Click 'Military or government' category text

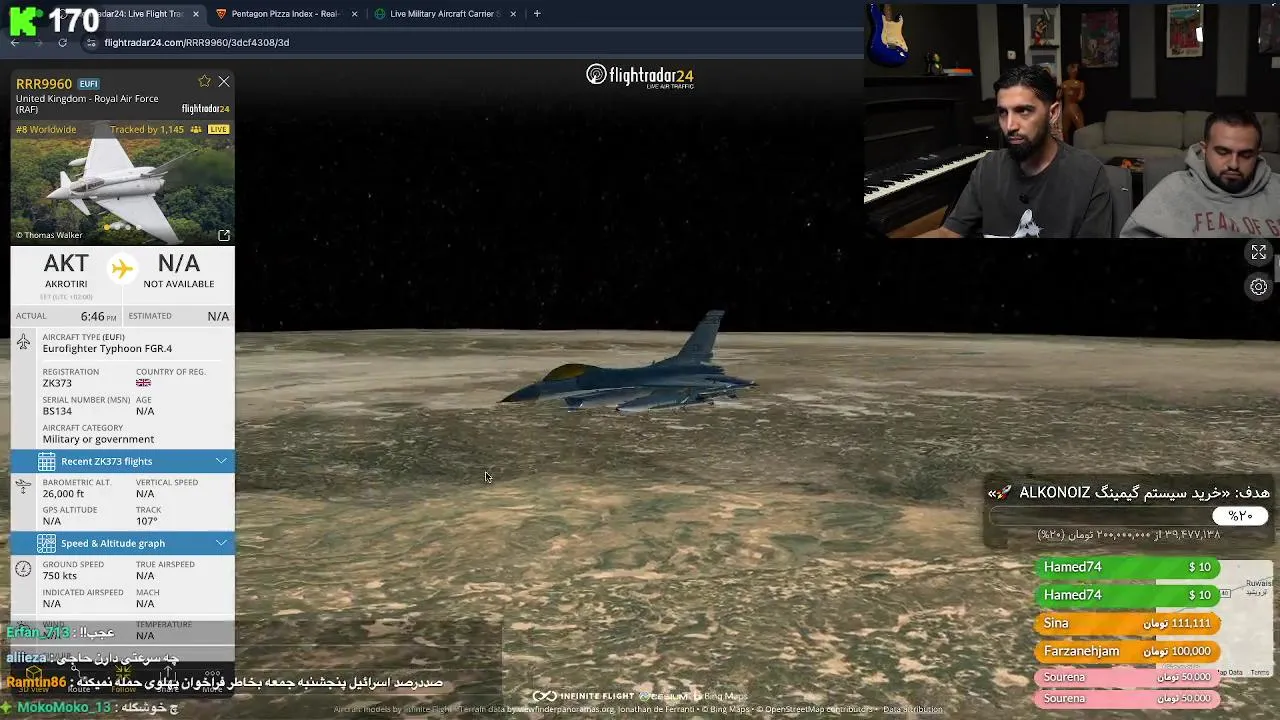[98, 439]
